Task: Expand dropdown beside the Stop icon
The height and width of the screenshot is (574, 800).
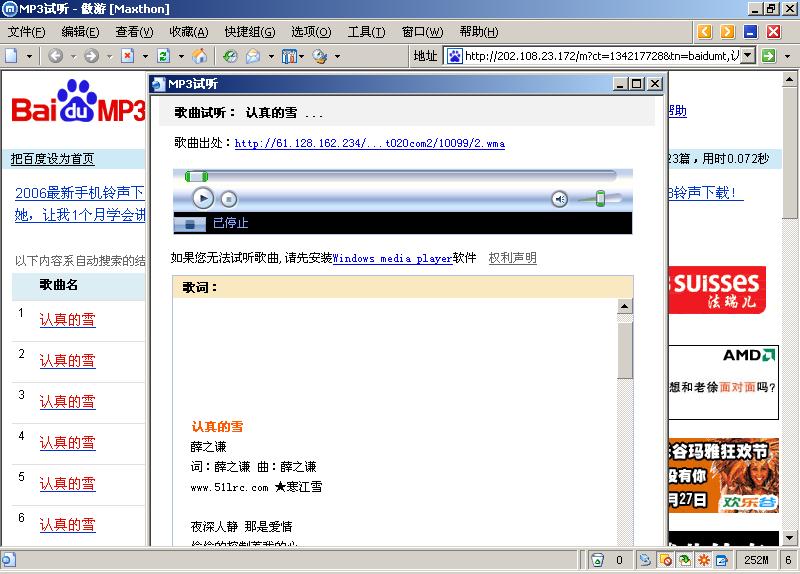Action: click(145, 56)
